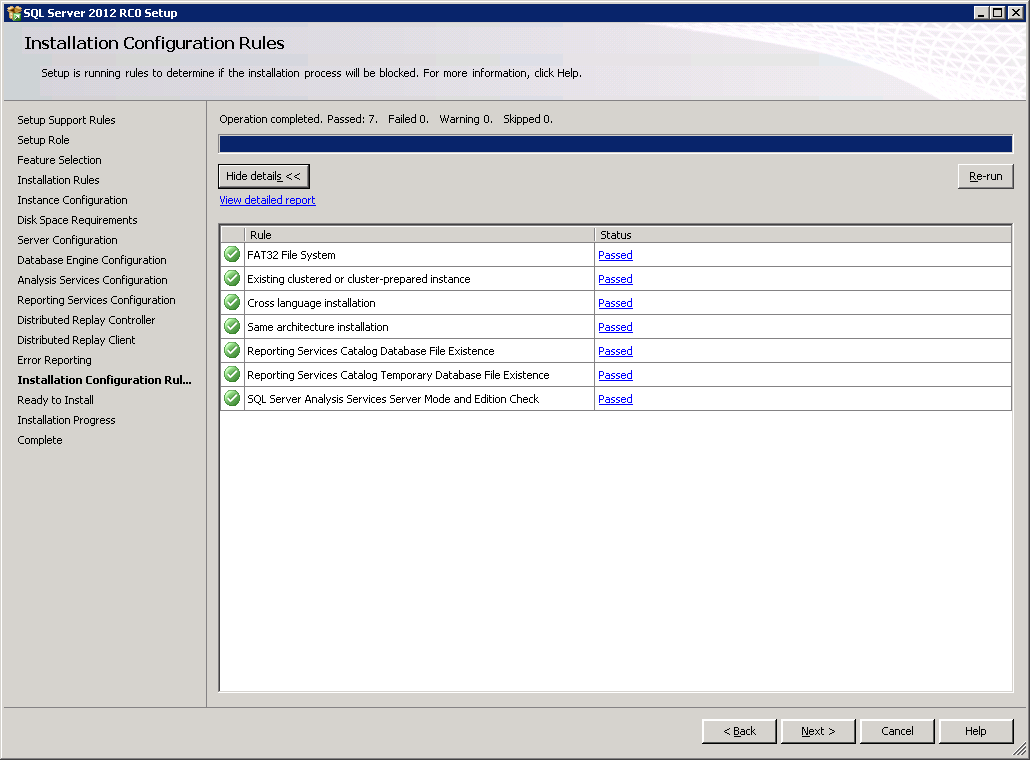Click check icon for Cross language installation
This screenshot has width=1030, height=760.
[232, 303]
